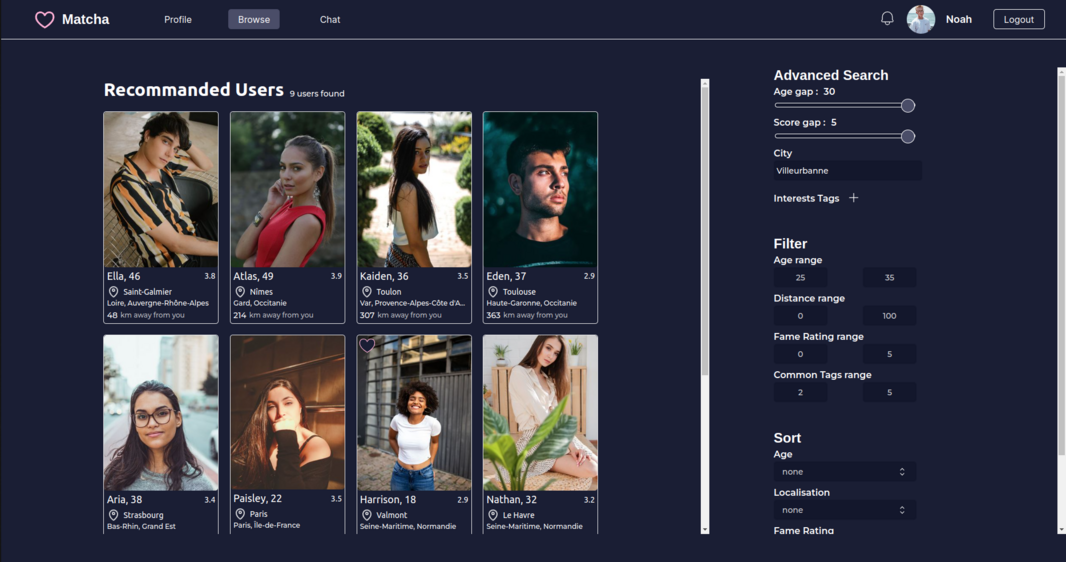Go to the Profile page

(178, 20)
